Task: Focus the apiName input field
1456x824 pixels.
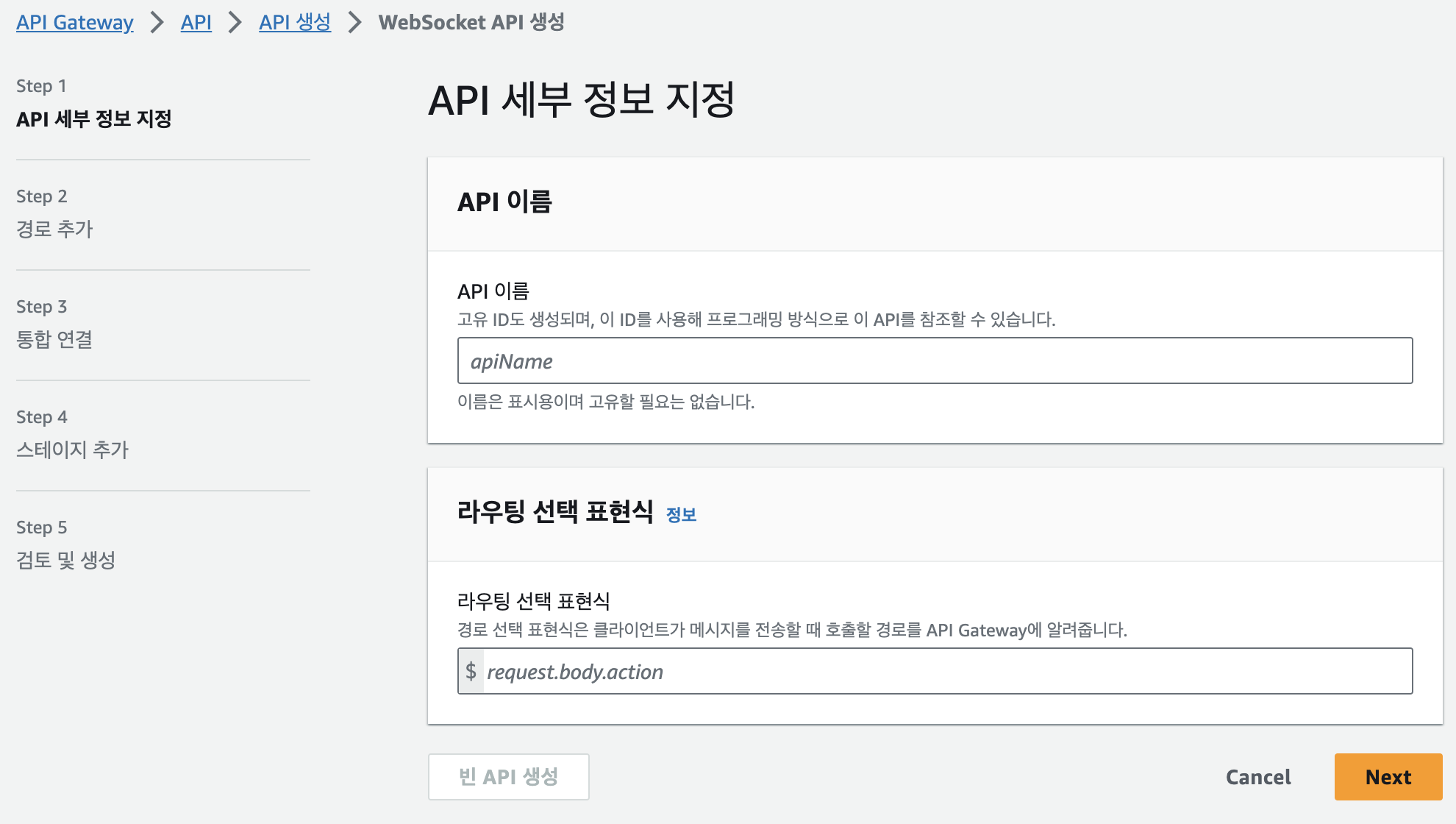Action: 934,360
